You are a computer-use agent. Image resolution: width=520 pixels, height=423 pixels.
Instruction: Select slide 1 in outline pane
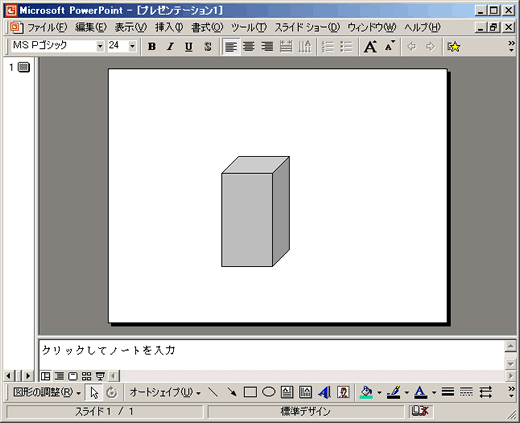coord(24,67)
